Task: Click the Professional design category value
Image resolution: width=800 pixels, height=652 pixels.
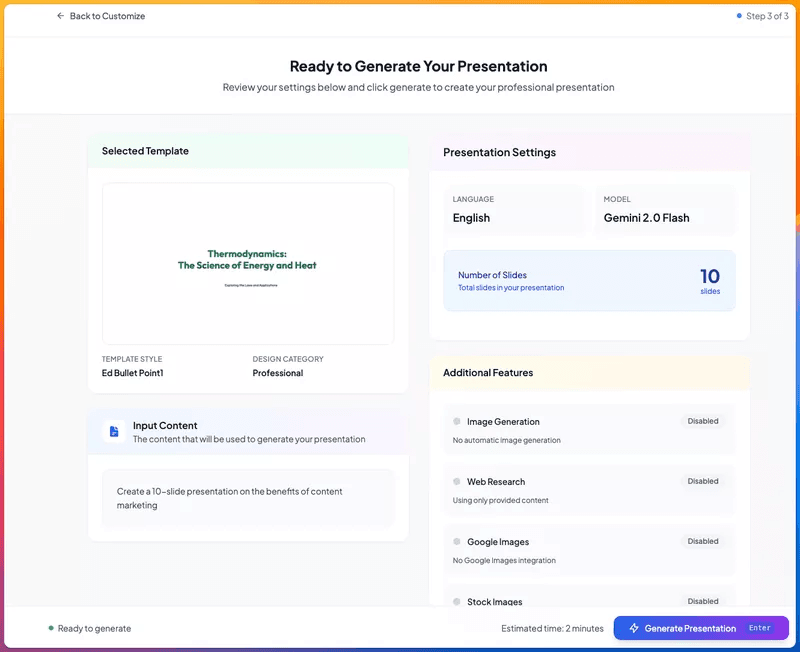Action: click(x=278, y=373)
